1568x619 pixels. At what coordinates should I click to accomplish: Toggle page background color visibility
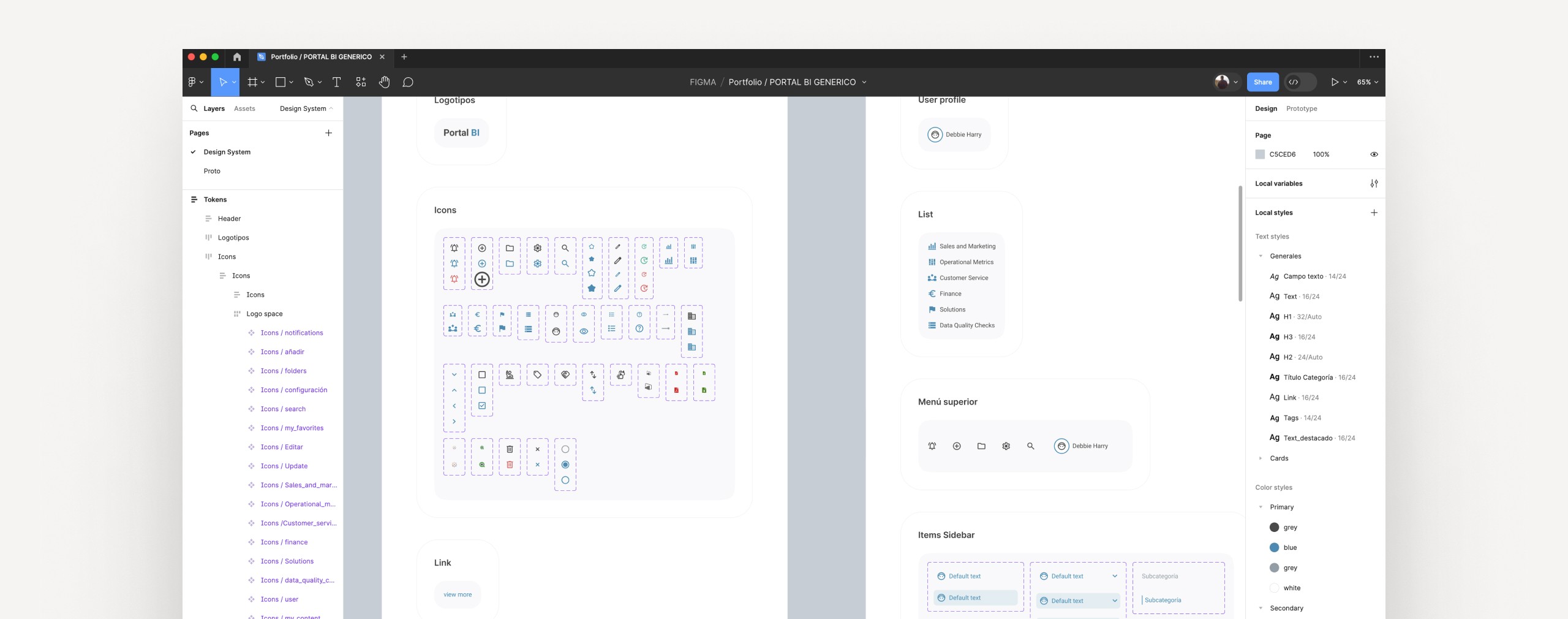point(1374,154)
